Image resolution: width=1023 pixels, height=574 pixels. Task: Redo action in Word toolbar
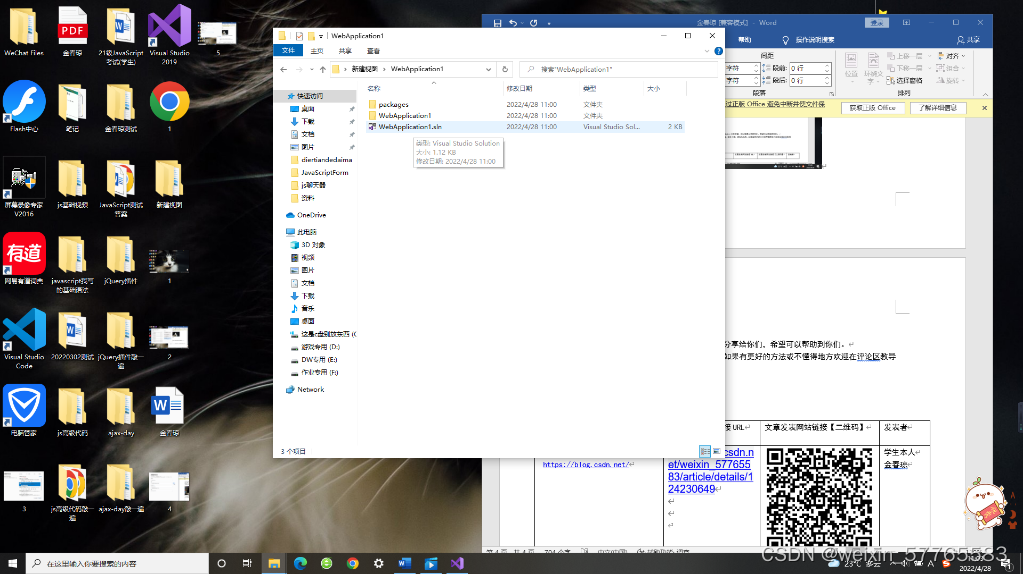(x=534, y=23)
